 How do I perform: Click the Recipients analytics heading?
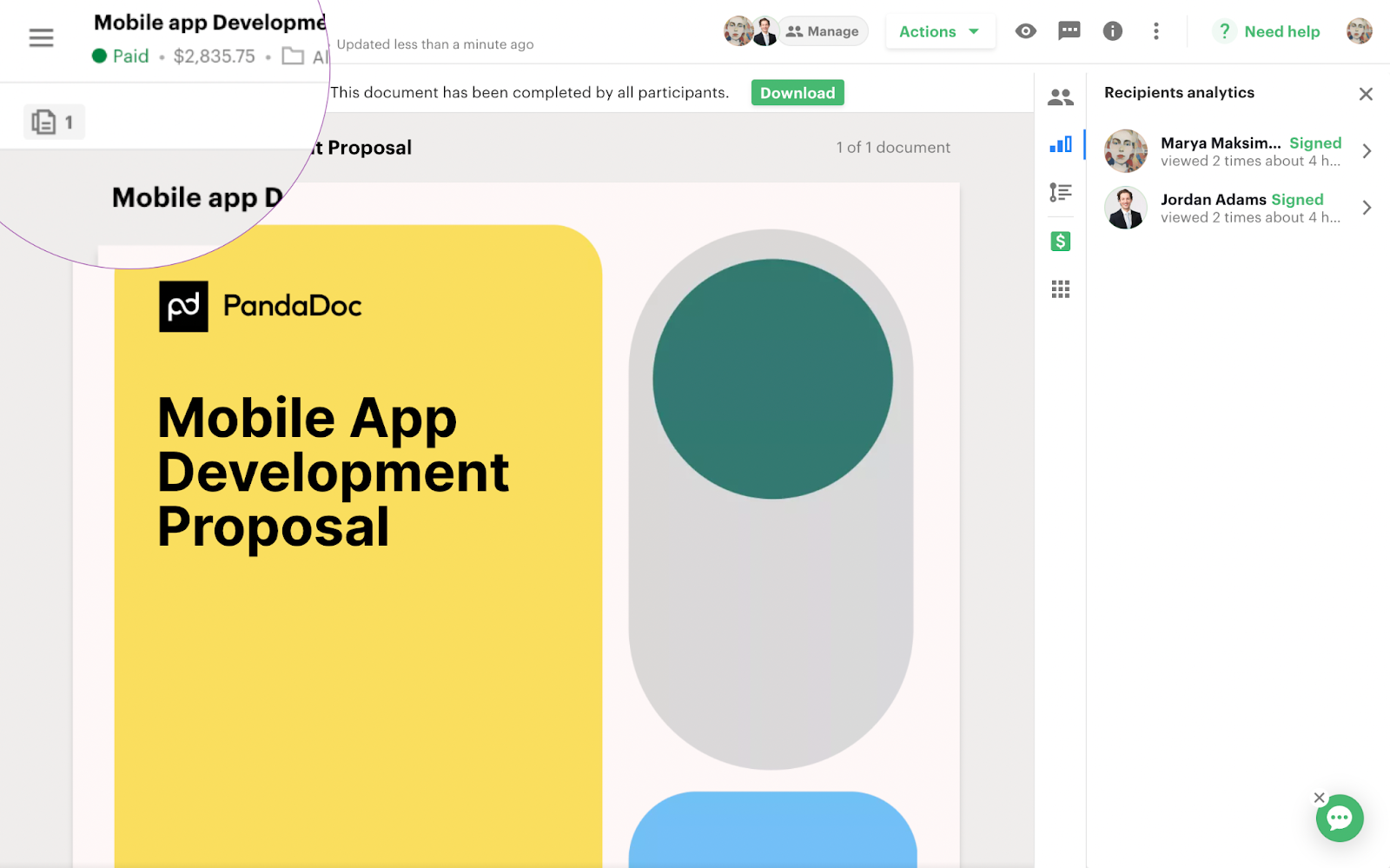point(1179,93)
